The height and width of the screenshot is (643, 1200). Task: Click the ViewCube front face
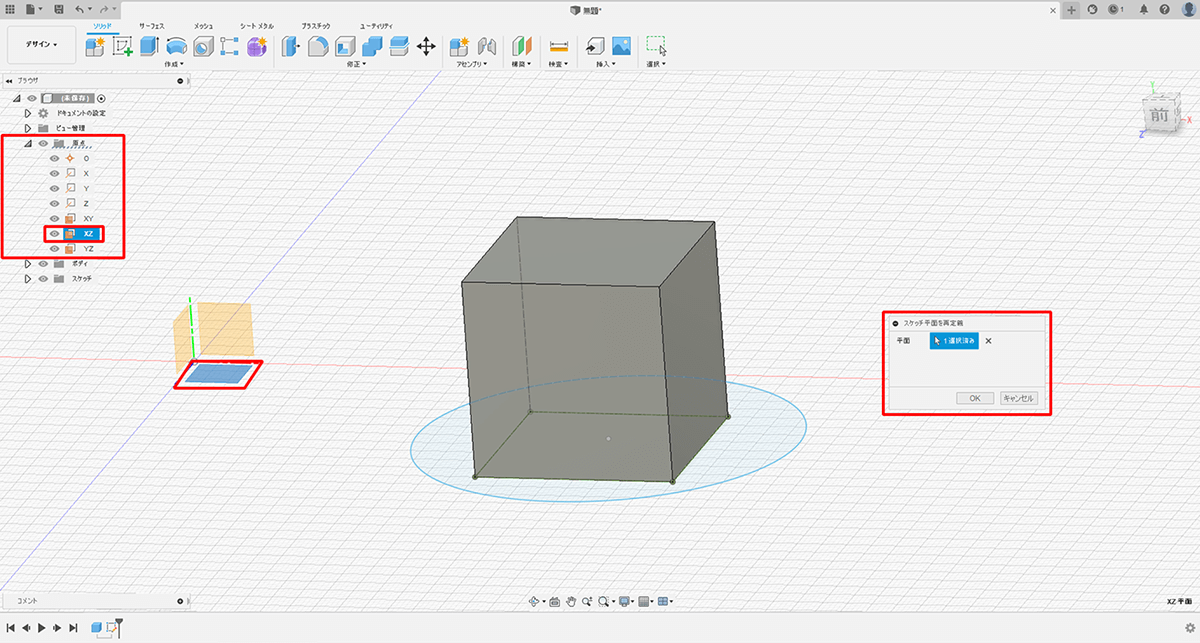[1158, 115]
